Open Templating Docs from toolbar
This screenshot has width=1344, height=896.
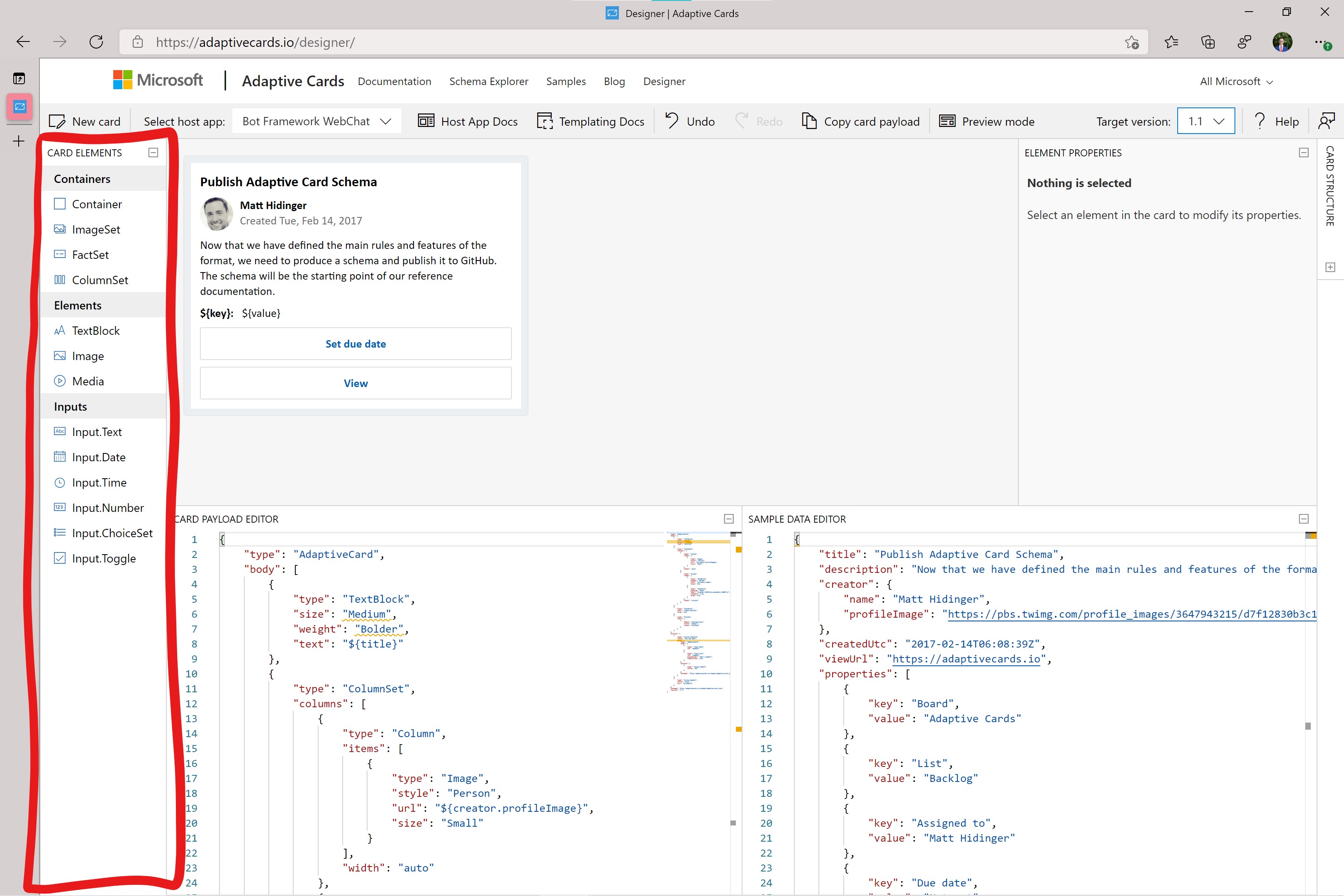tap(590, 121)
